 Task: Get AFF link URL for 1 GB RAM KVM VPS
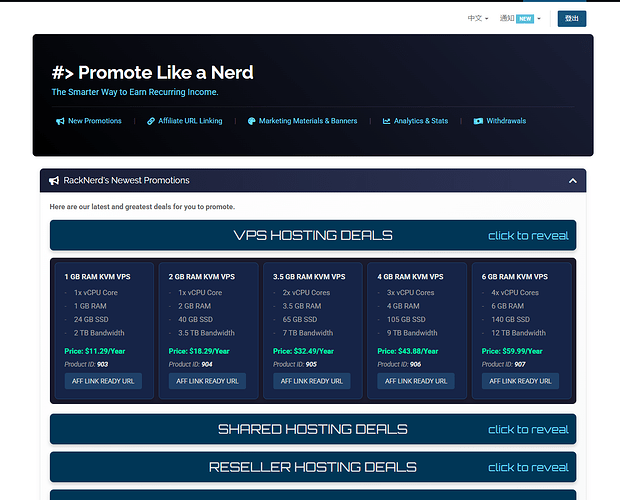[103, 381]
